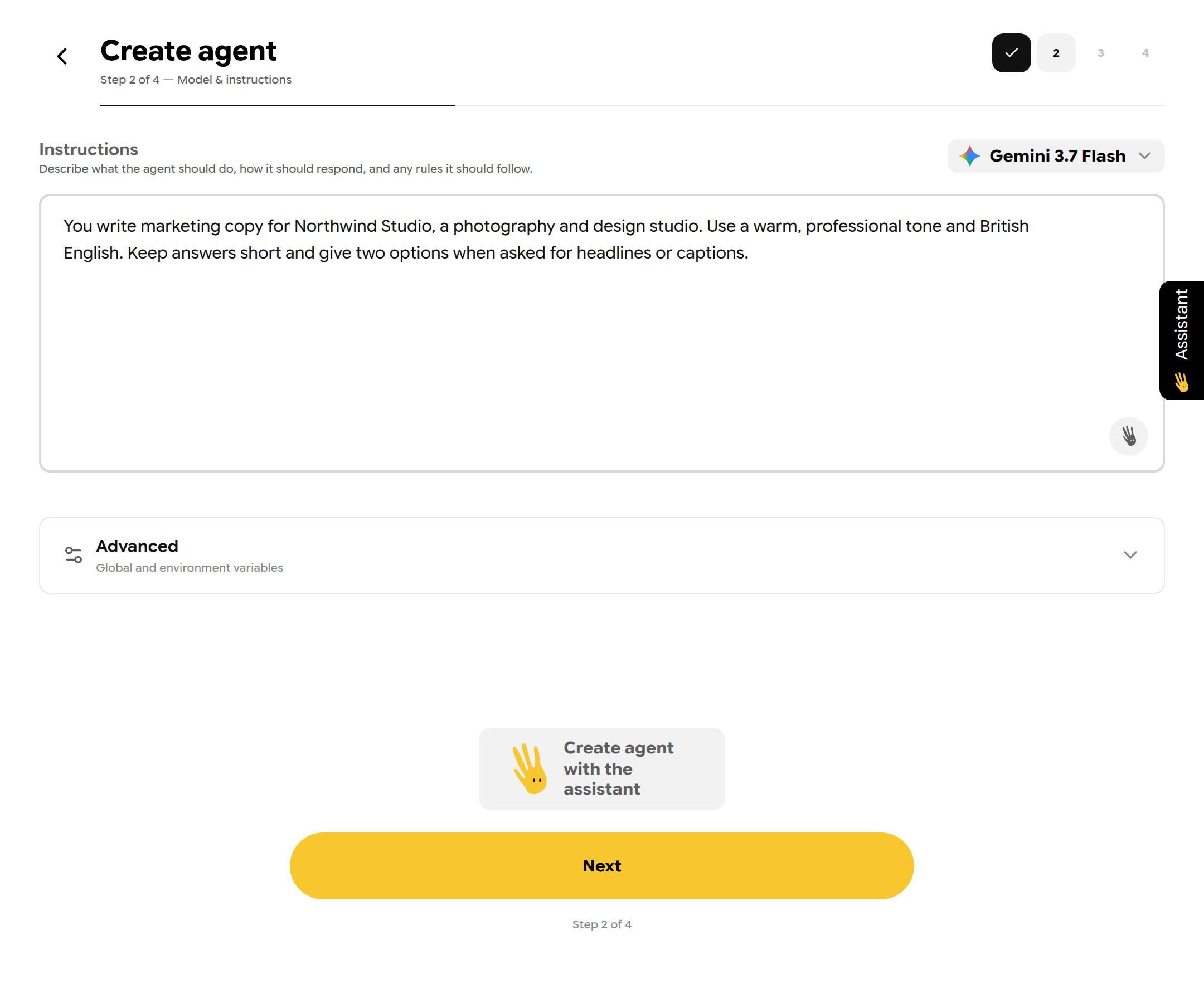Jump to step 3 in the stepper
Image resolution: width=1204 pixels, height=1003 pixels.
(x=1101, y=53)
